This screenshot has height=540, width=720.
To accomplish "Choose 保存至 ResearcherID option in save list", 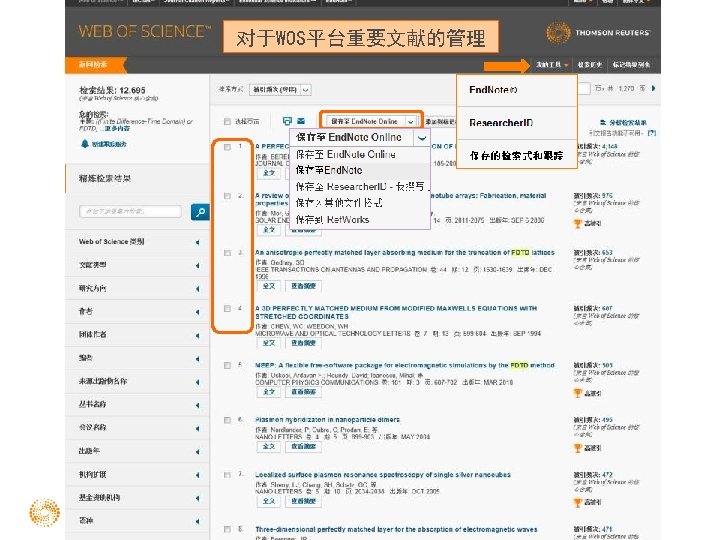I will pyautogui.click(x=360, y=187).
